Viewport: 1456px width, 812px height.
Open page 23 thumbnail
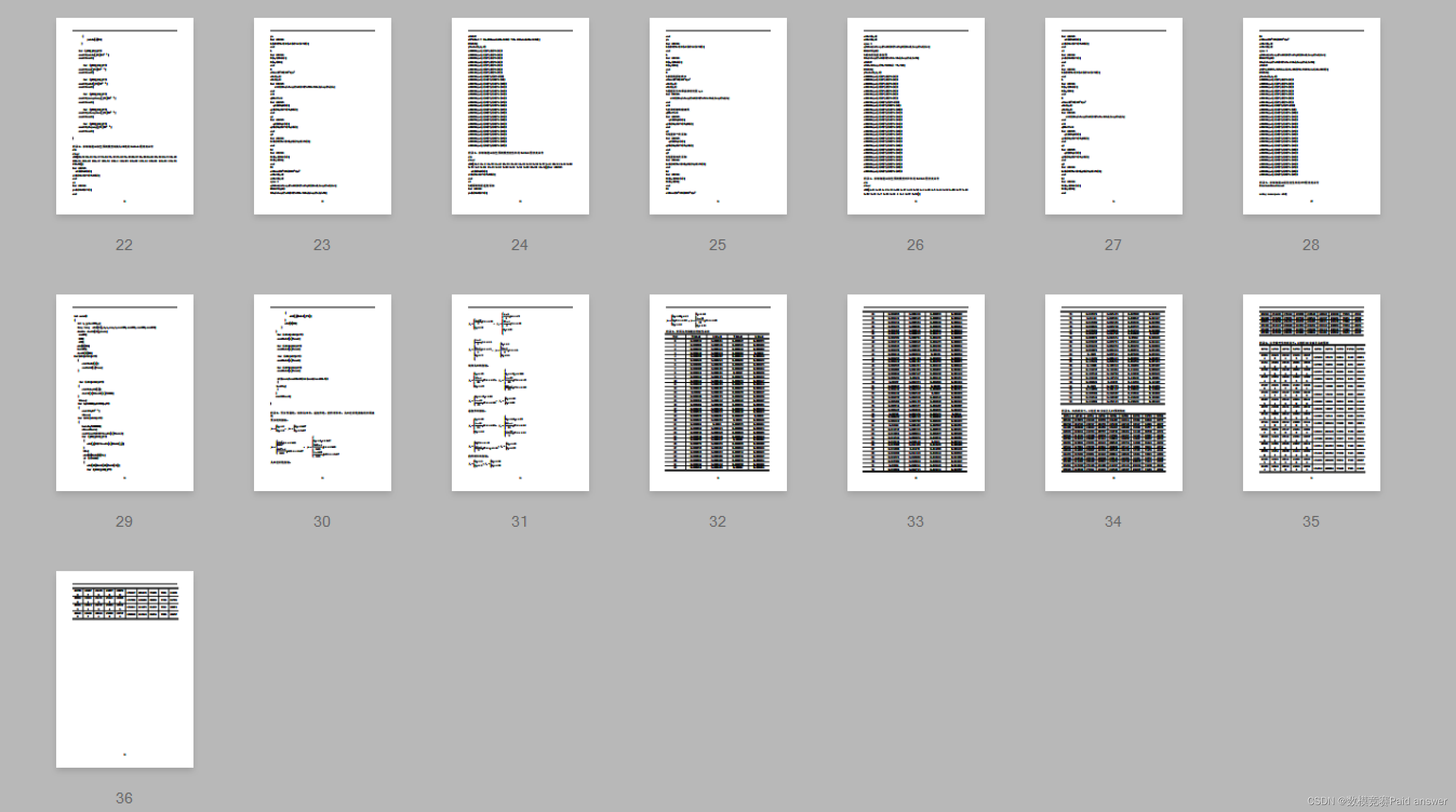(322, 116)
